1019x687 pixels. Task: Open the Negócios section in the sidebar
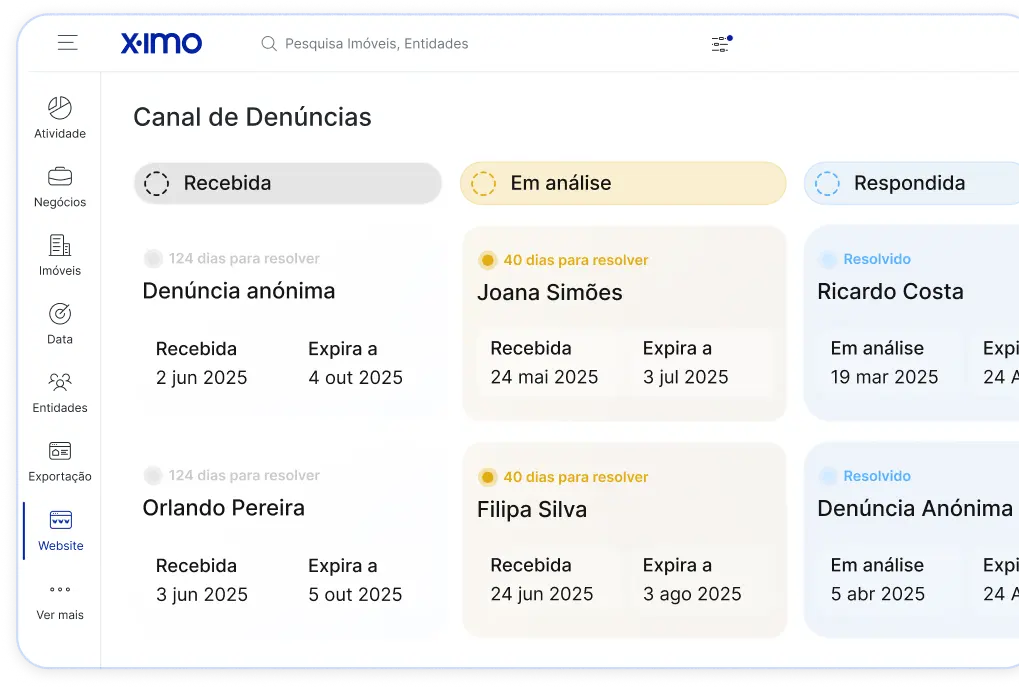[60, 186]
